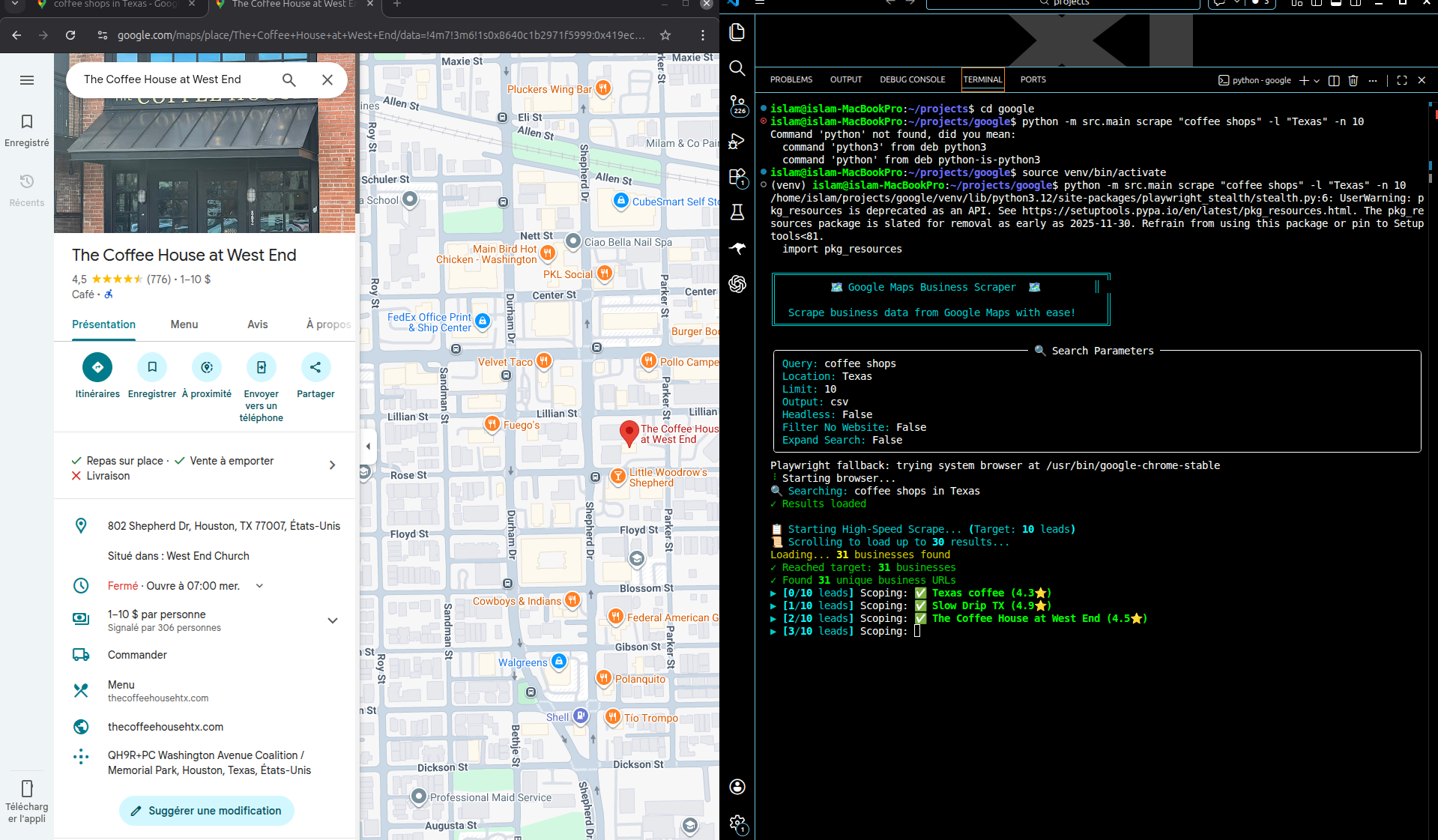Click inside the Maps search field

tap(172, 79)
